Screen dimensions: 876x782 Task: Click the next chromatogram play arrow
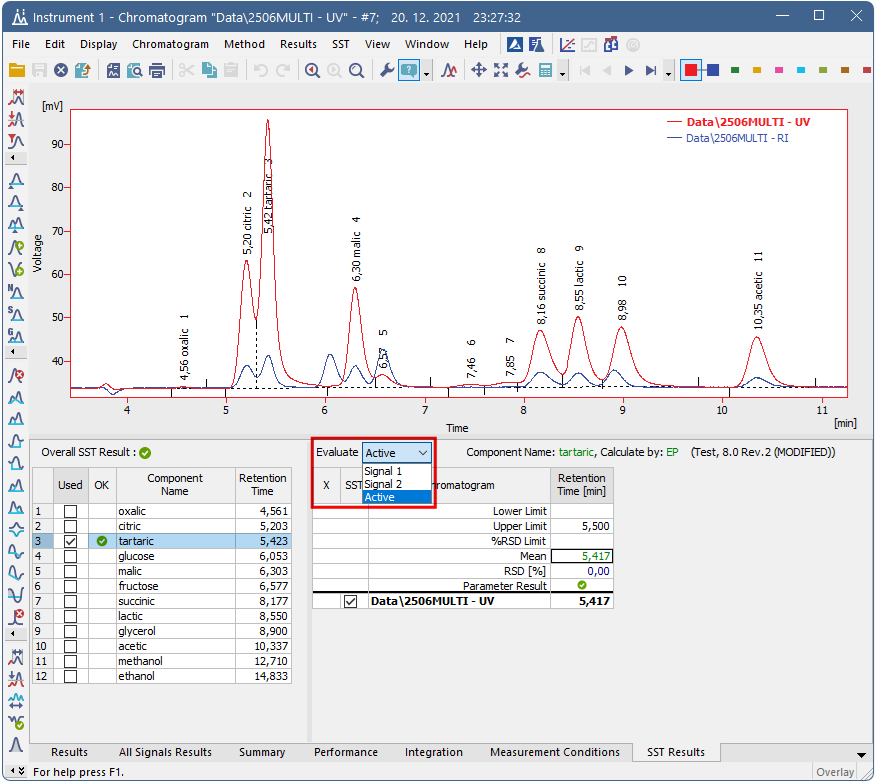629,70
